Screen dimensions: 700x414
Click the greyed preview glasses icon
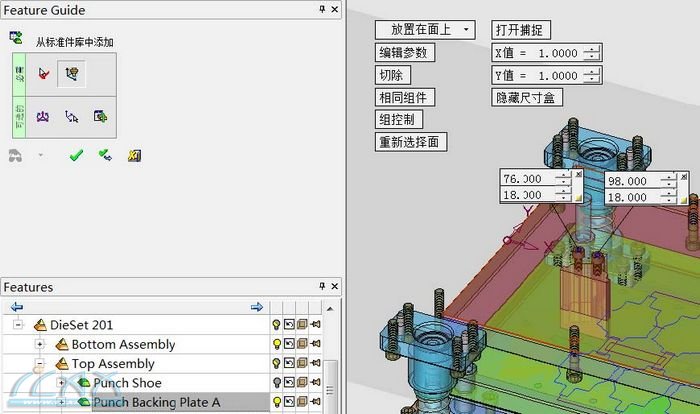pos(15,156)
